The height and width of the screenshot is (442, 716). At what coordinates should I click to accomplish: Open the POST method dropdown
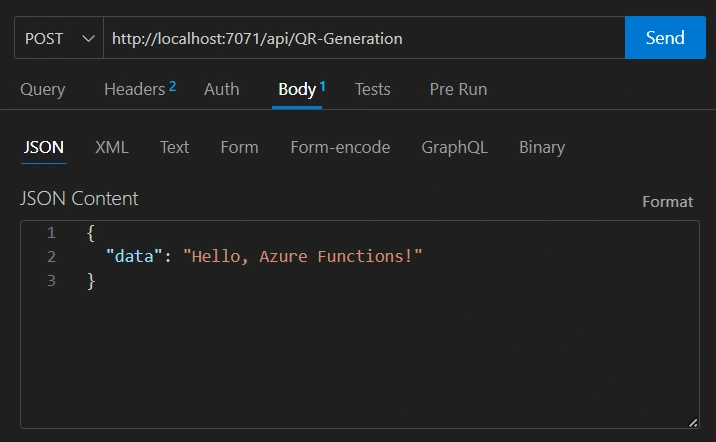click(59, 38)
